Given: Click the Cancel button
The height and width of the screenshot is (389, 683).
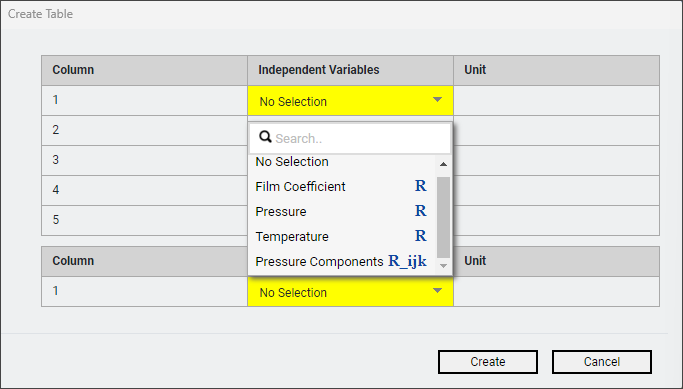Looking at the screenshot, I should click(602, 362).
